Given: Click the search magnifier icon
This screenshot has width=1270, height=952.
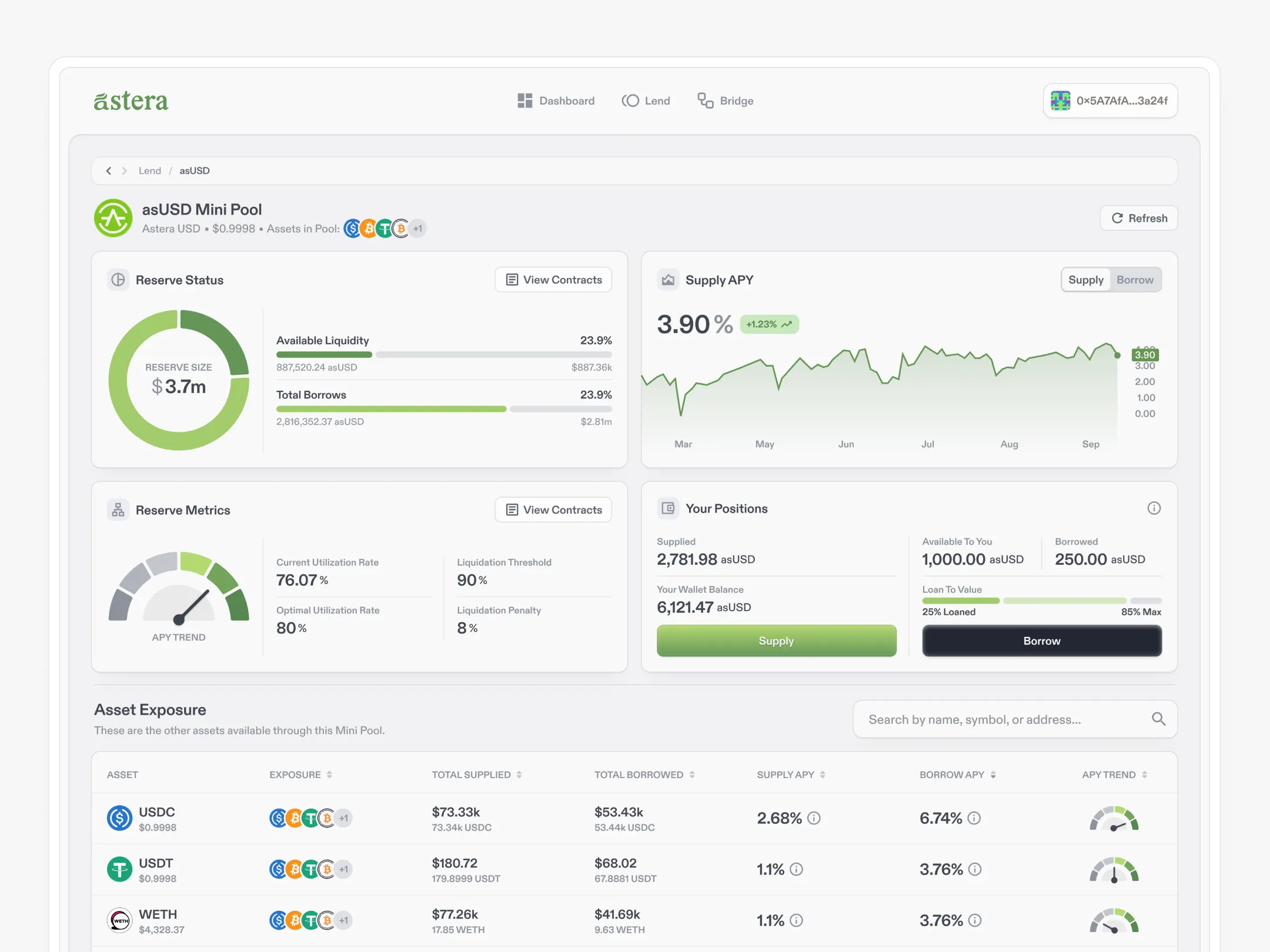Looking at the screenshot, I should click(x=1158, y=719).
